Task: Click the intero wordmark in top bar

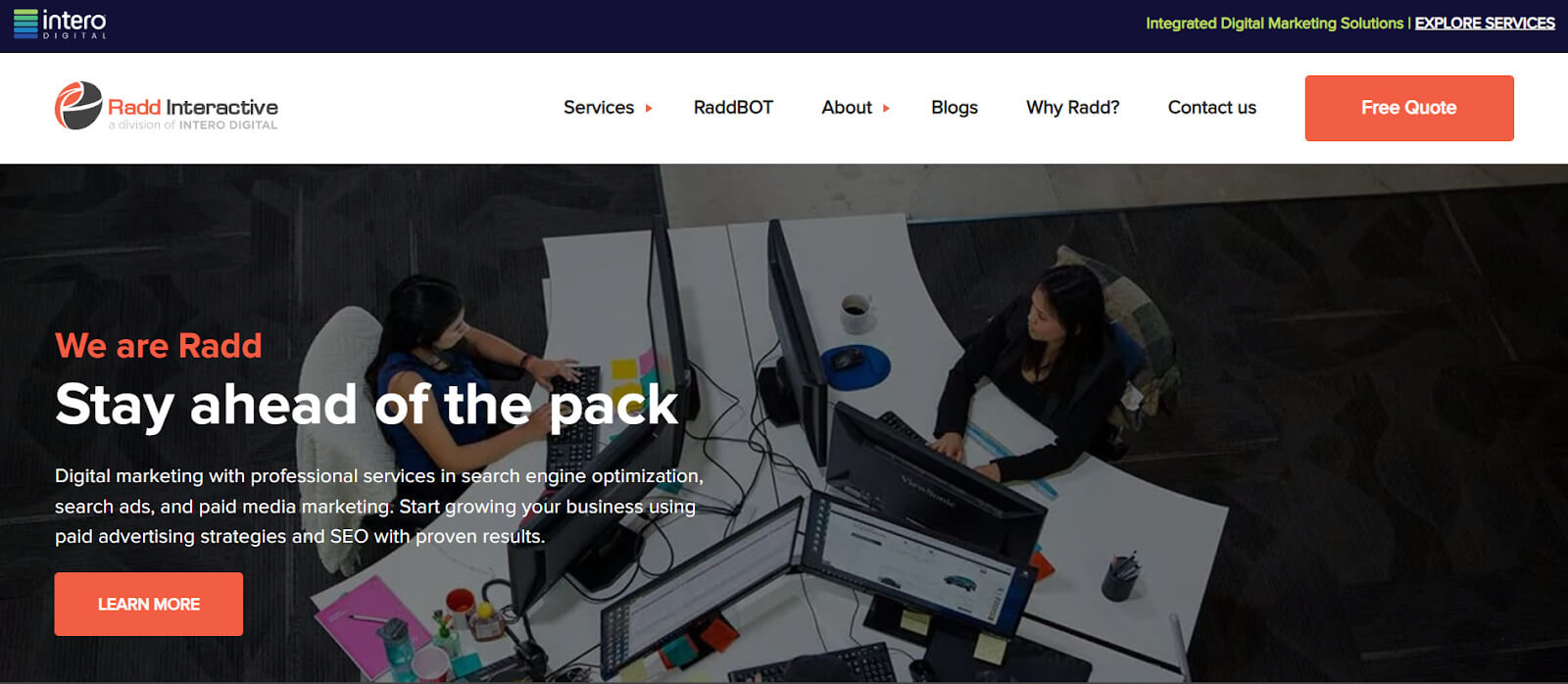Action: coord(74,21)
